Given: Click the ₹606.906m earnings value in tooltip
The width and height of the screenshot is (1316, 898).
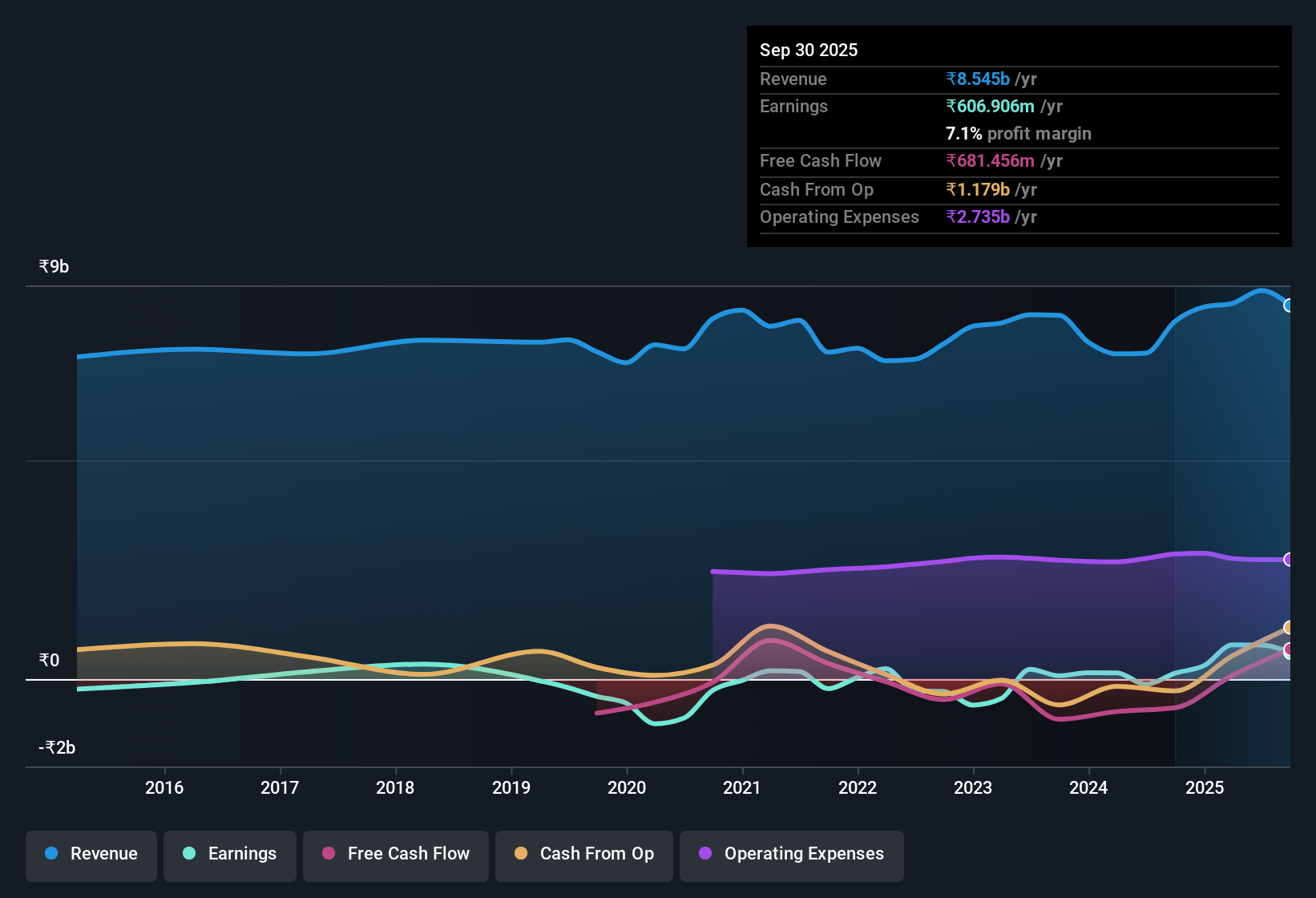Looking at the screenshot, I should [x=991, y=107].
